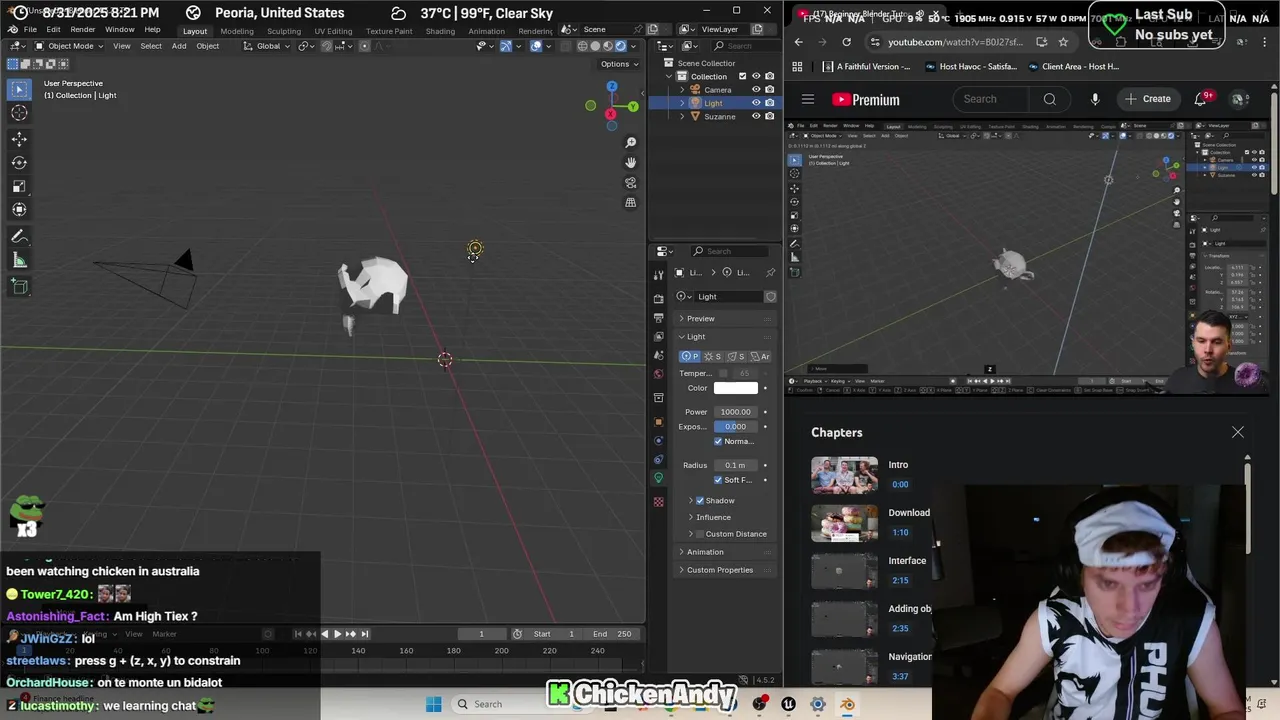
Task: Switch to rendered viewport shading
Action: 620,46
